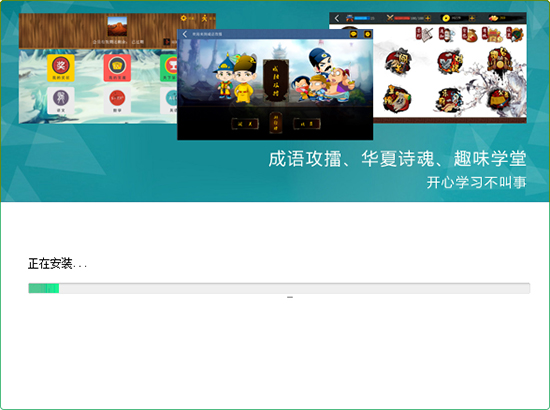The width and height of the screenshot is (550, 410).
Task: Click the 开心学习不叫事 slogan text
Action: pos(476,182)
